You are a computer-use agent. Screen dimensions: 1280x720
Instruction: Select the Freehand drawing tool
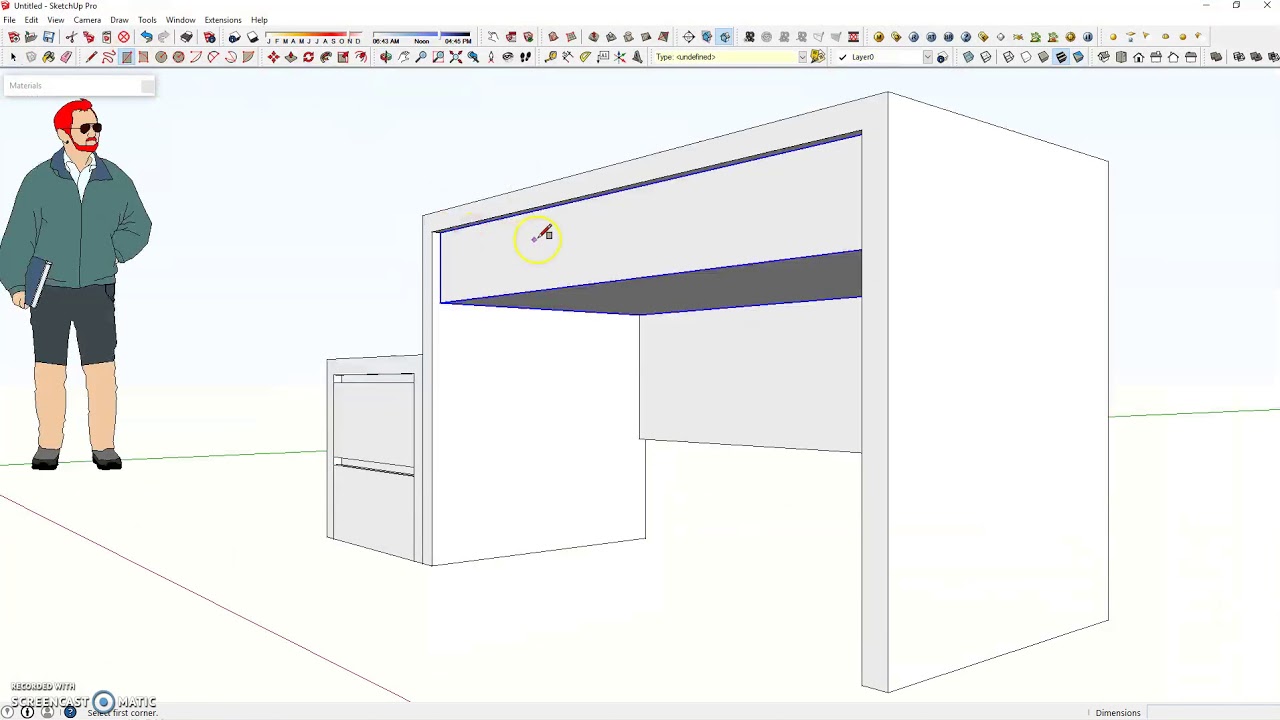point(108,57)
